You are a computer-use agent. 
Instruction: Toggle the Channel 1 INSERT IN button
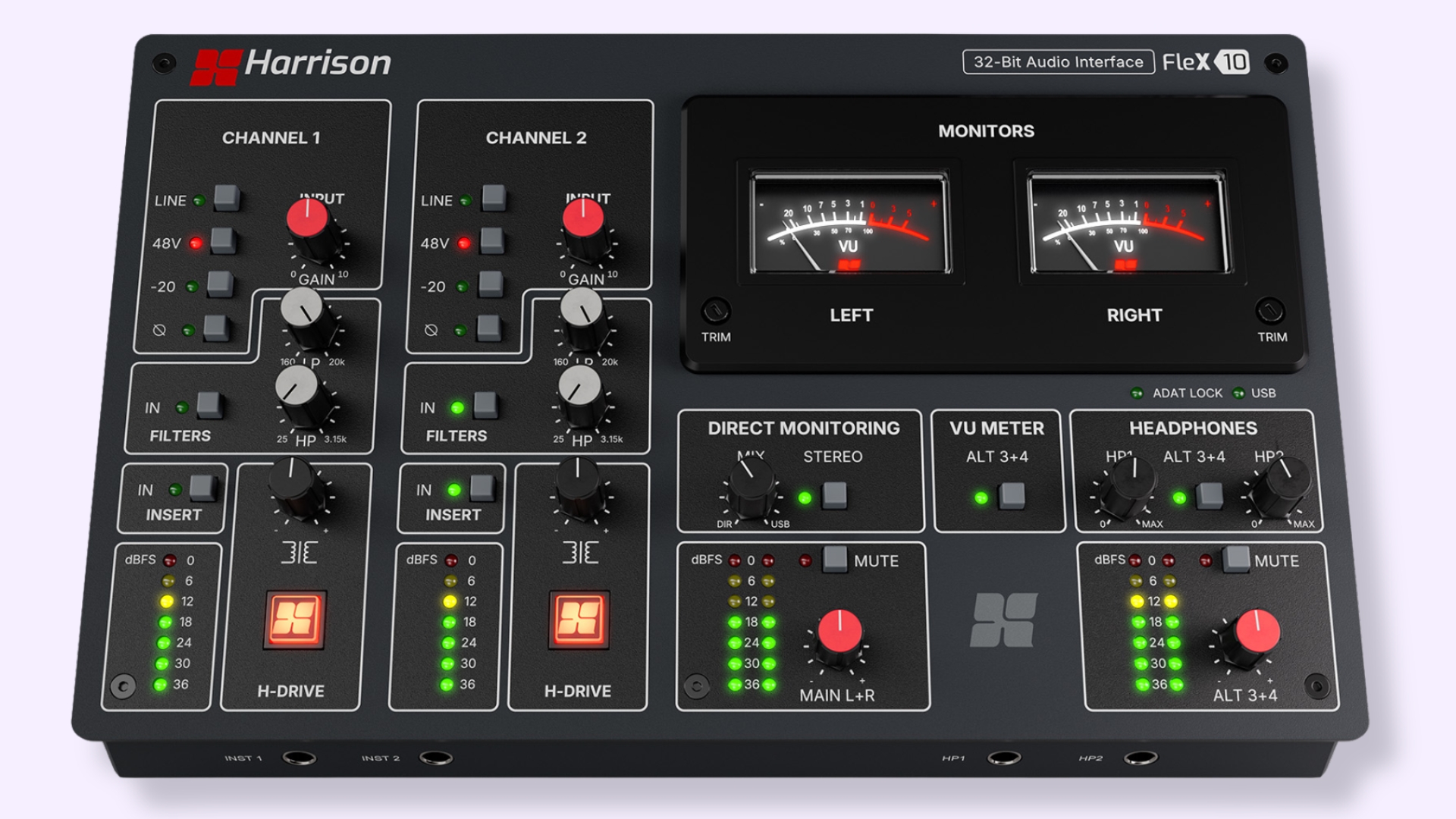202,488
